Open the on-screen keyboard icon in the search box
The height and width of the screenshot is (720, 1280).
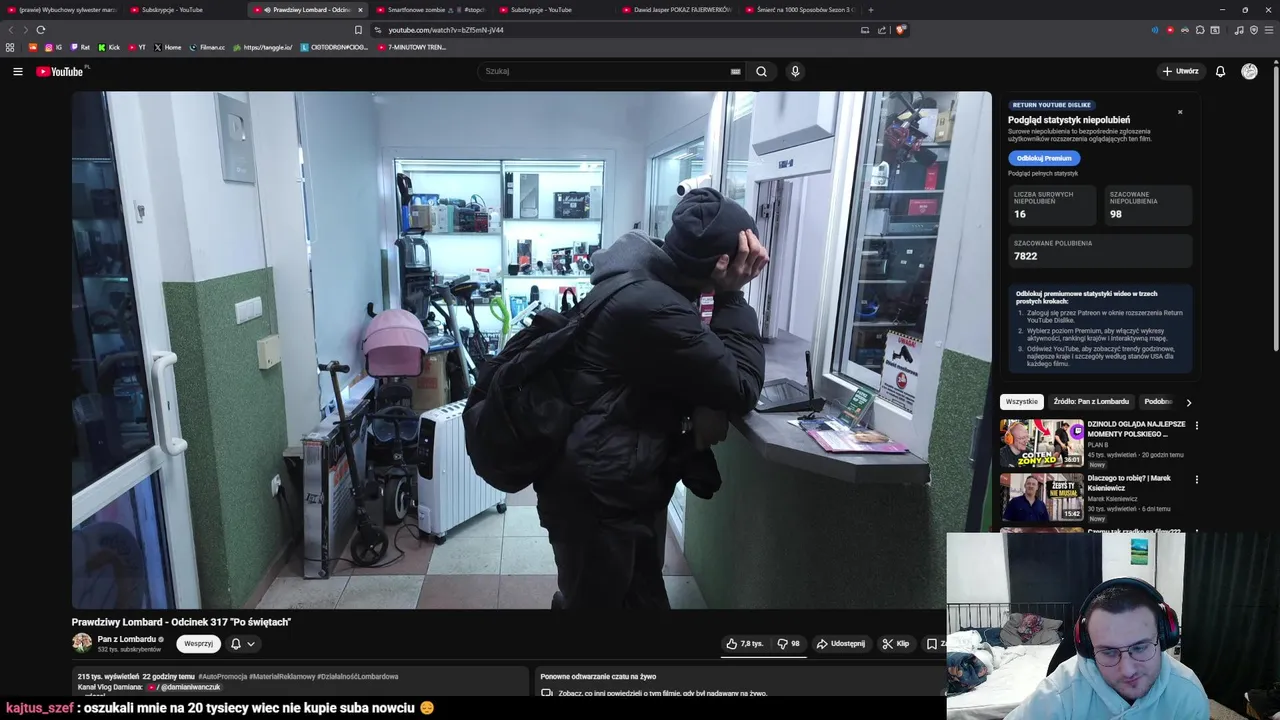pyautogui.click(x=735, y=71)
